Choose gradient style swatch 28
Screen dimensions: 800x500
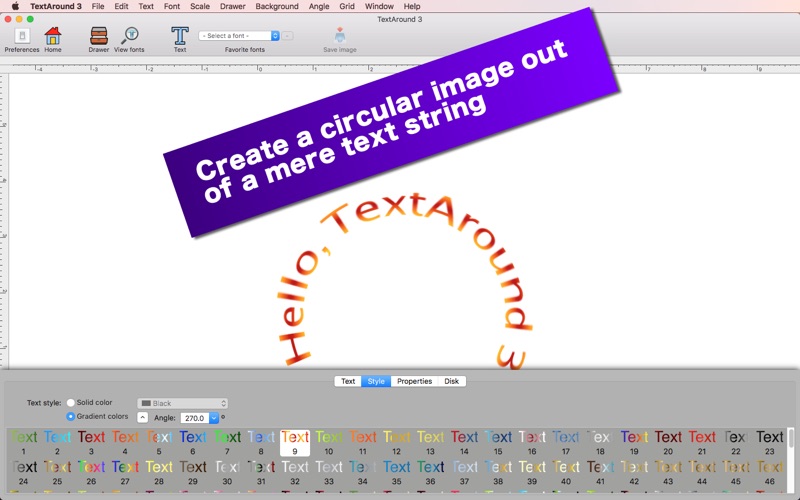[x=159, y=472]
